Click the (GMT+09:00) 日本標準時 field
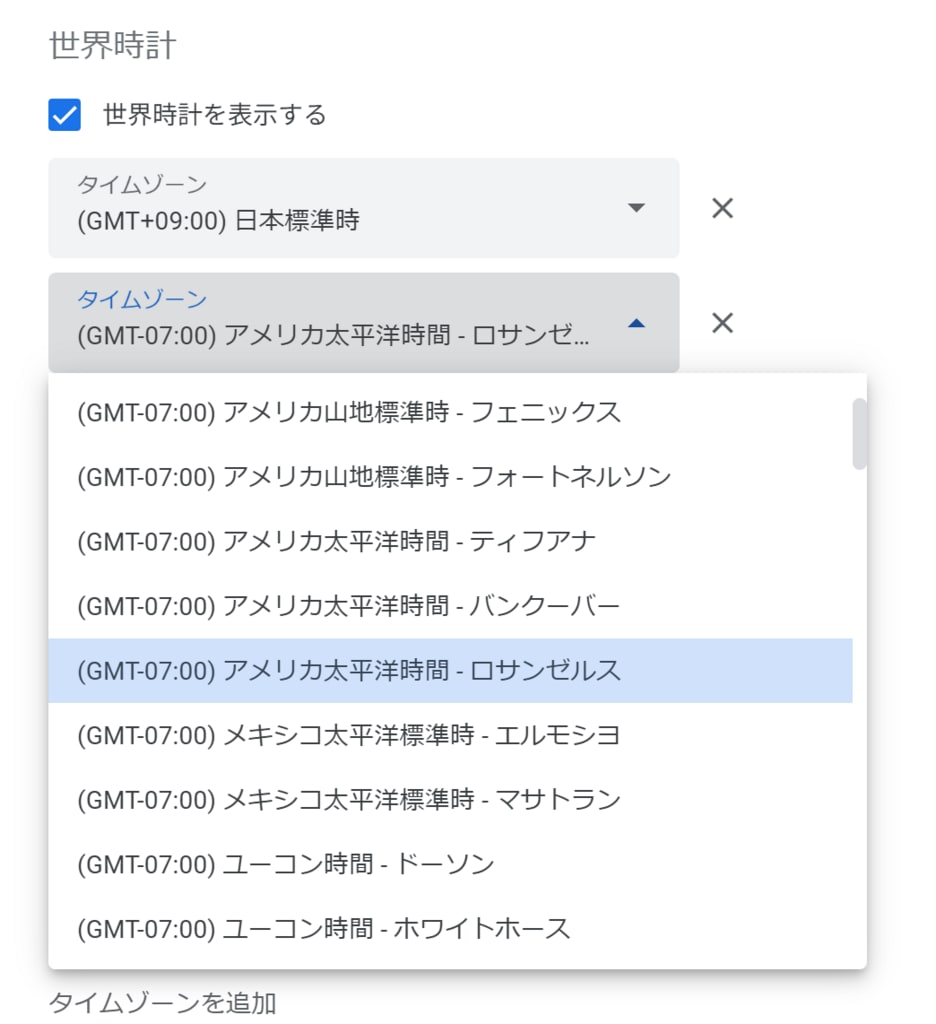936x1024 pixels. coord(364,208)
